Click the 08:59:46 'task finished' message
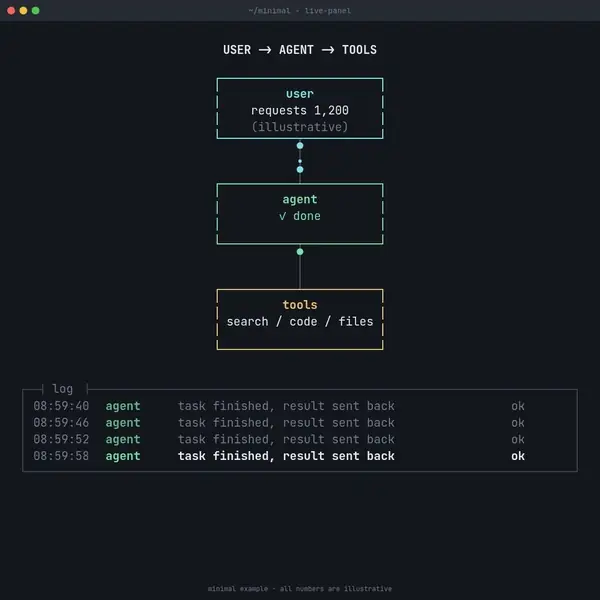Viewport: 600px width, 600px height. click(x=286, y=423)
